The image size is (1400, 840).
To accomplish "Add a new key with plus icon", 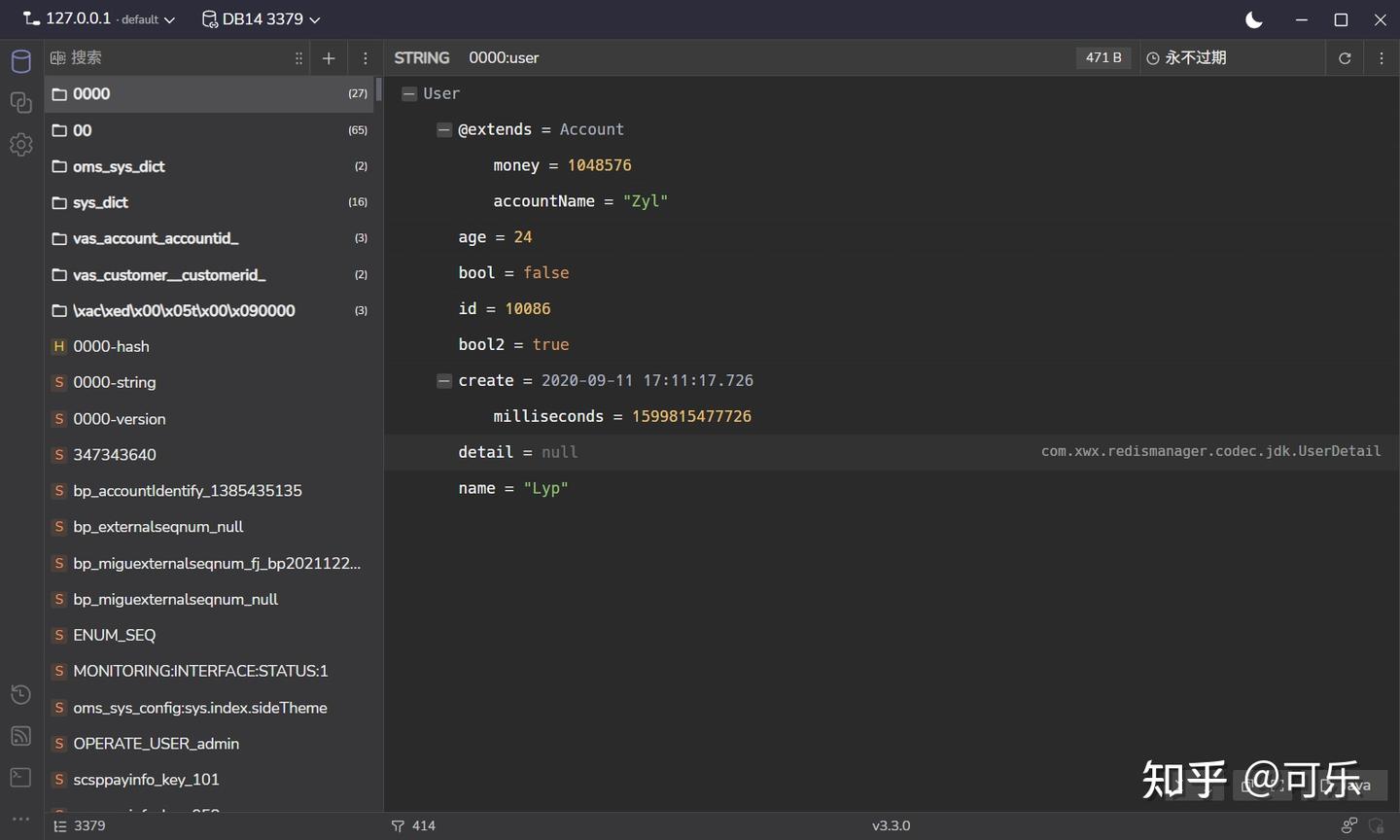I will tap(329, 58).
